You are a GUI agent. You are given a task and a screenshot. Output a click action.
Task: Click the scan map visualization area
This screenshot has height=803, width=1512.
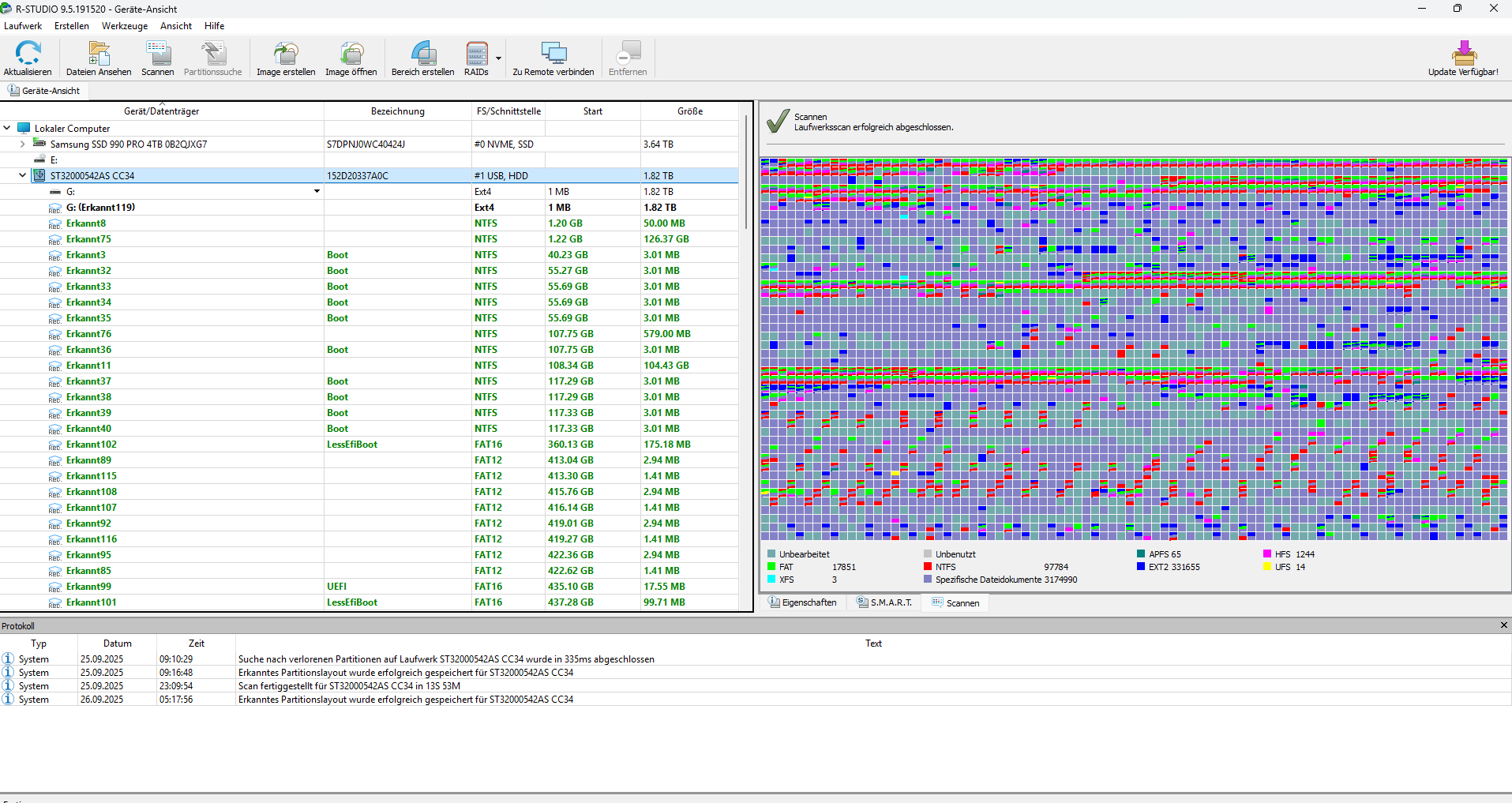pyautogui.click(x=1135, y=349)
